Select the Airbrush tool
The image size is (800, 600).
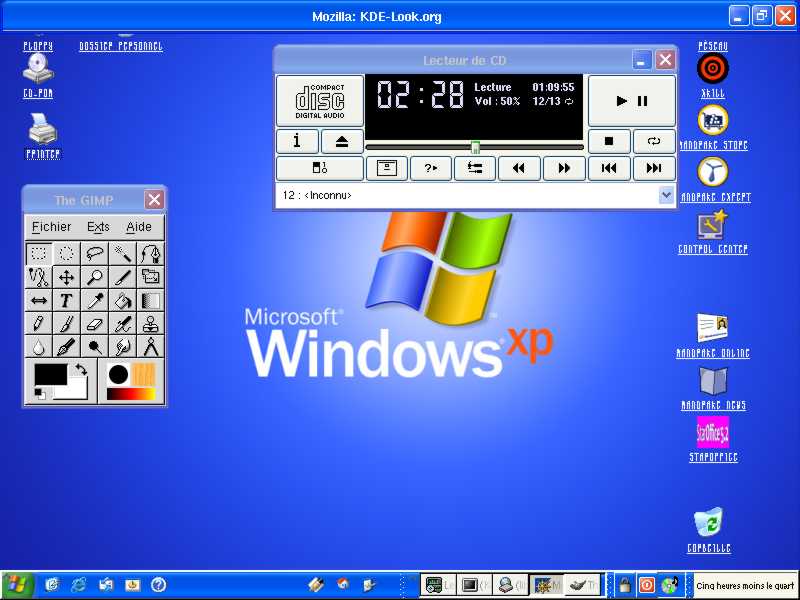(x=122, y=324)
